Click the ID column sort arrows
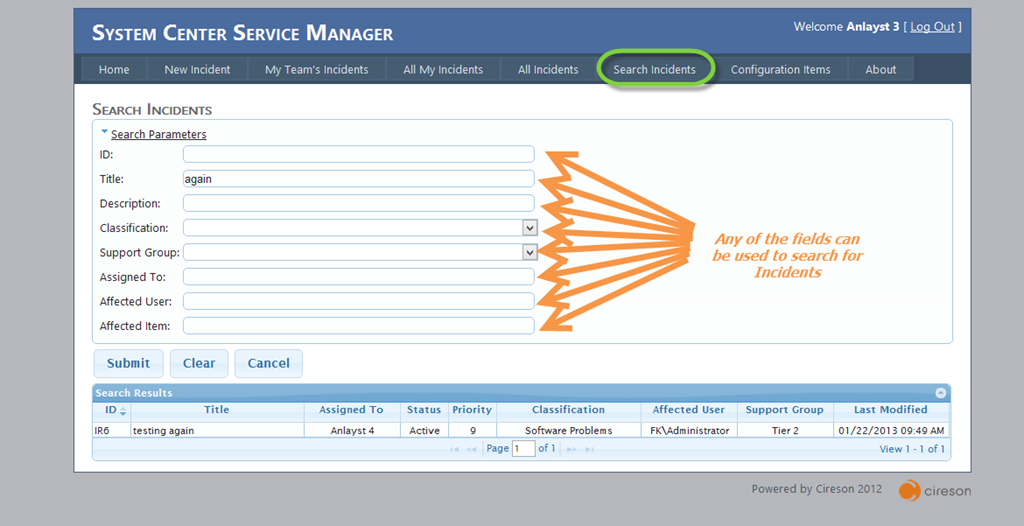1024x526 pixels. click(x=123, y=411)
